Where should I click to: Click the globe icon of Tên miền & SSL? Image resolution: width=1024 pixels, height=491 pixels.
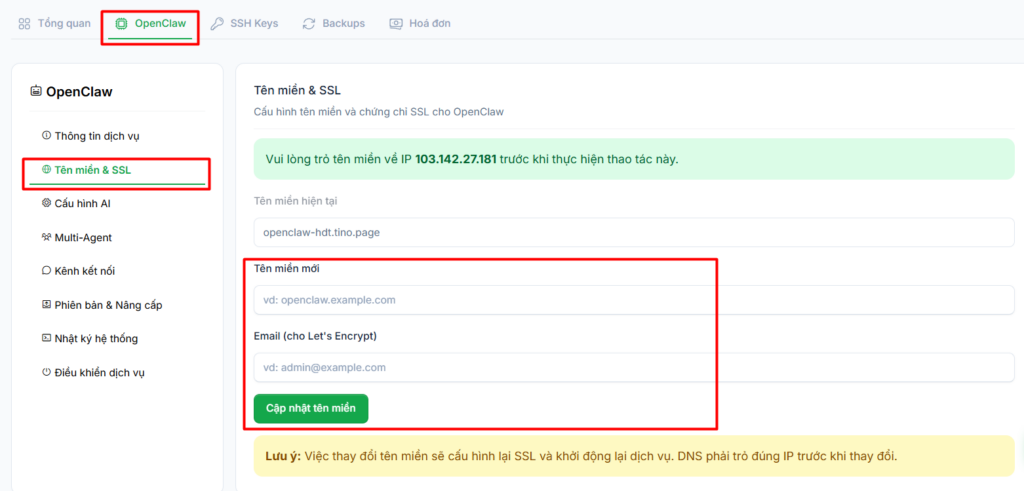(46, 170)
